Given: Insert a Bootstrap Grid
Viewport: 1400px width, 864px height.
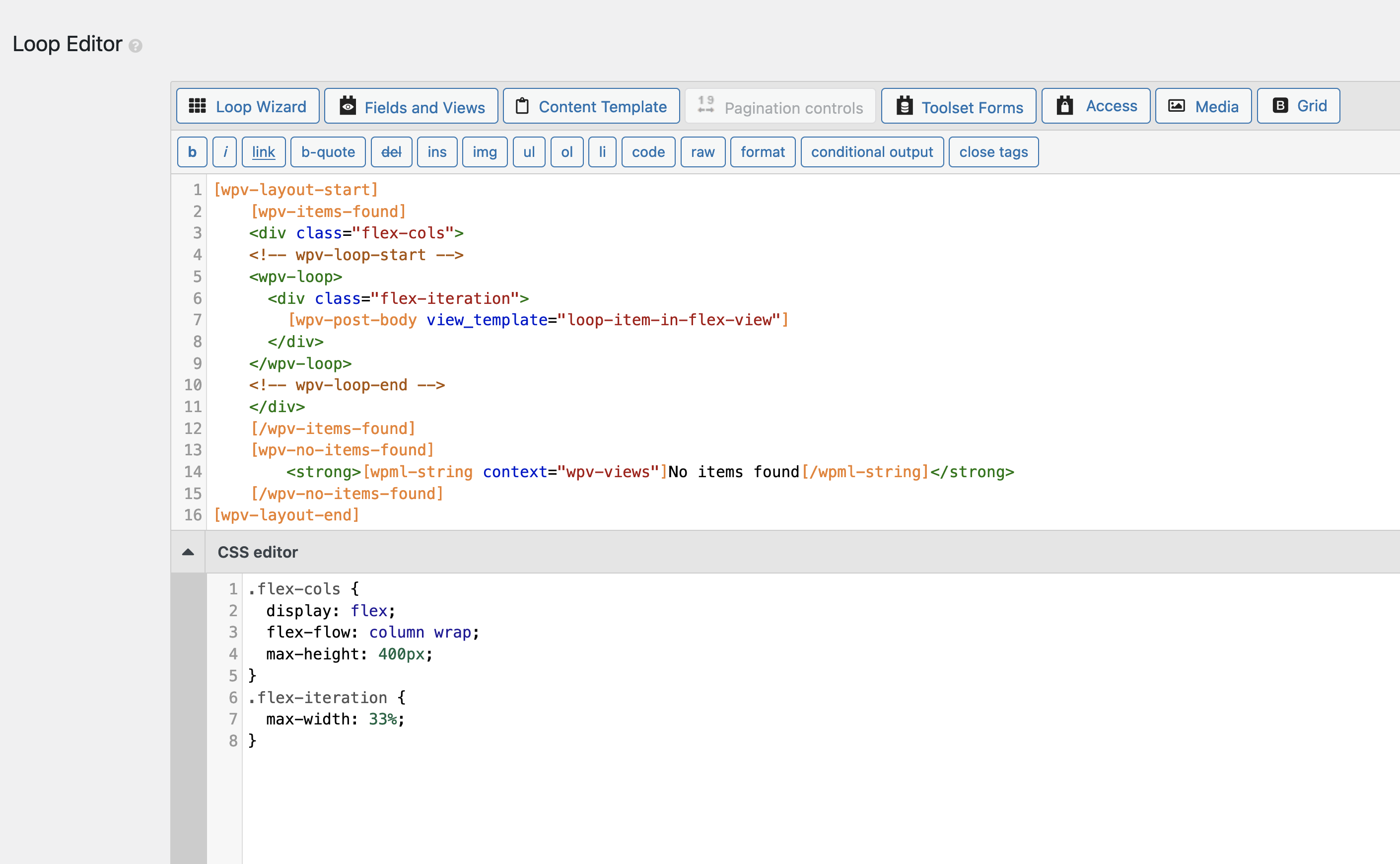Looking at the screenshot, I should pyautogui.click(x=1298, y=106).
